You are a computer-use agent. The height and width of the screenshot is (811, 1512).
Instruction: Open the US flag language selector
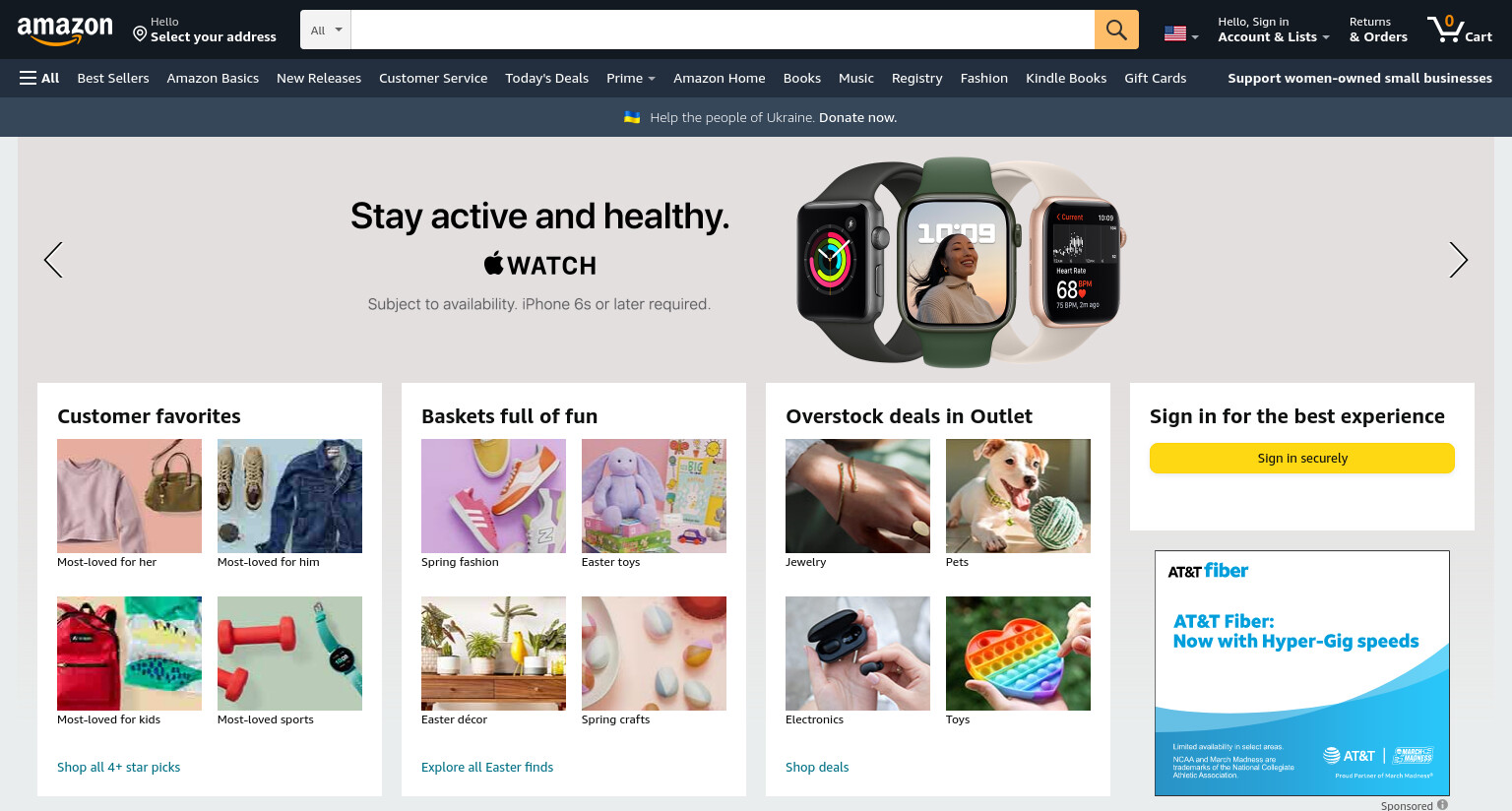tap(1180, 33)
